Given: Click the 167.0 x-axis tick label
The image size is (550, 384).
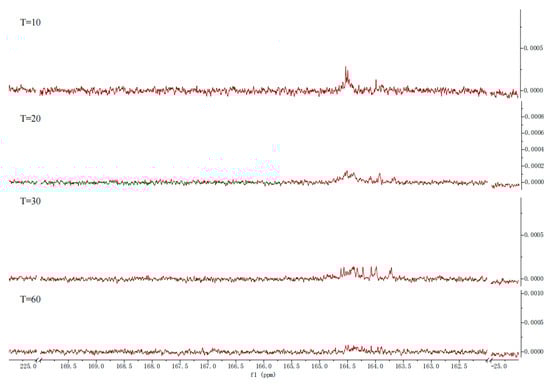Looking at the screenshot, I should [x=208, y=366].
